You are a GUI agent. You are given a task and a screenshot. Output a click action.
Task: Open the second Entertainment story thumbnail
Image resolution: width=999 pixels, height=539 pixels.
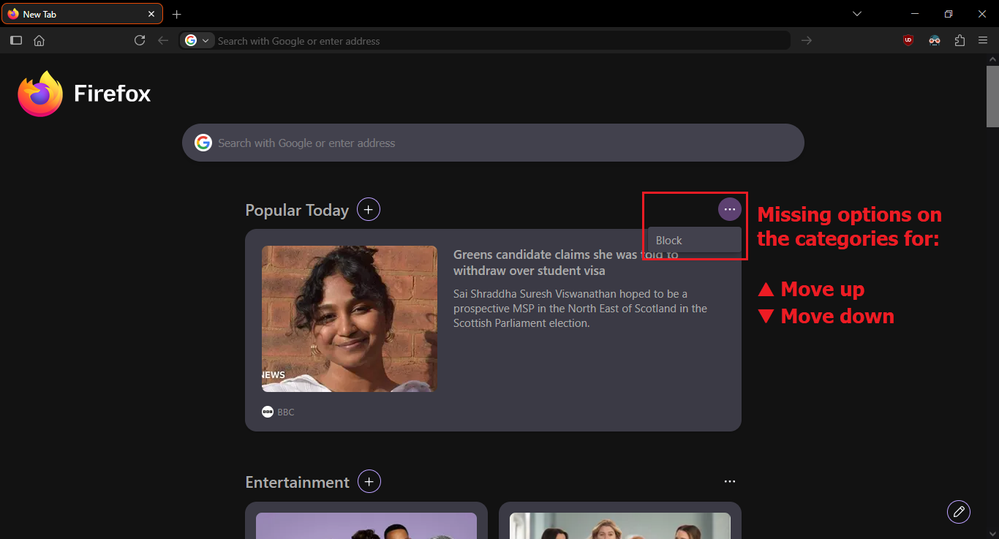pos(620,526)
